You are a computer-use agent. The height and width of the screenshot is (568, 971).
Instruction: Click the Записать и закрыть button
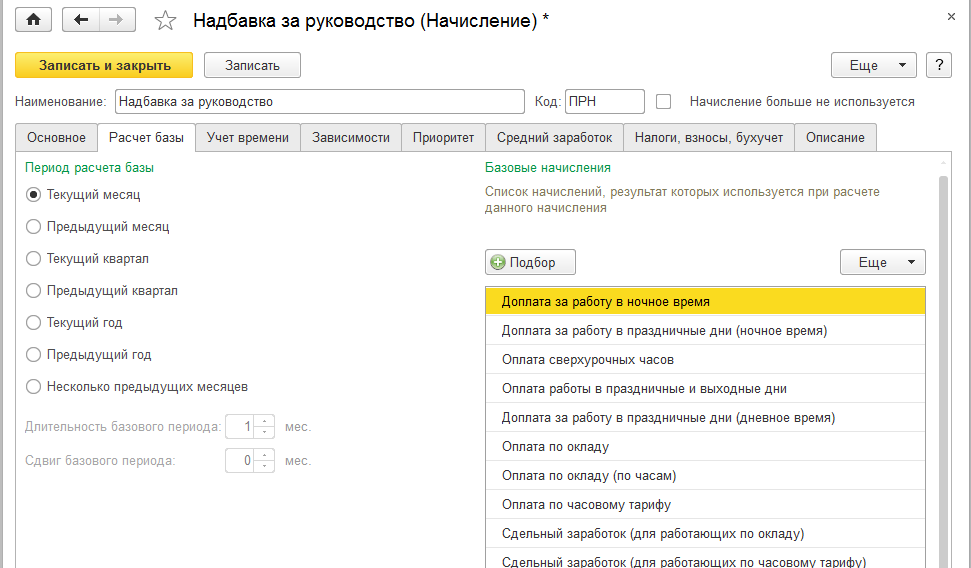point(105,65)
